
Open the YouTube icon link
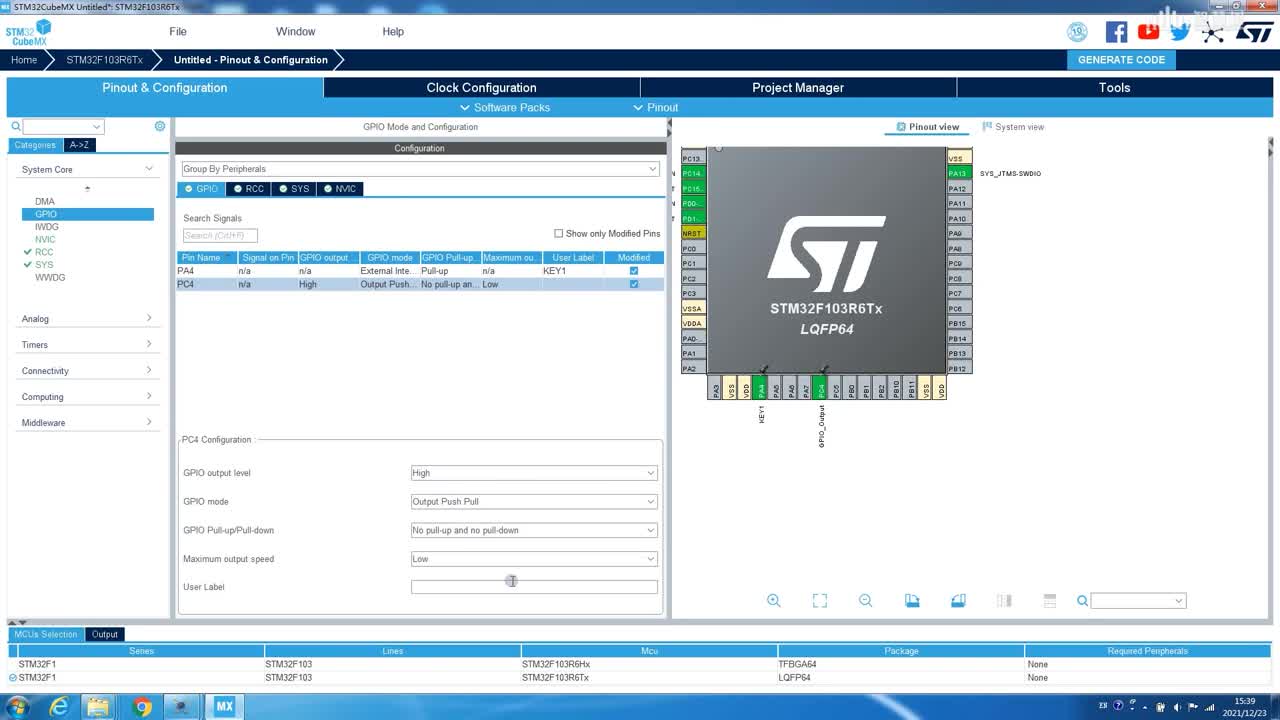point(1148,32)
